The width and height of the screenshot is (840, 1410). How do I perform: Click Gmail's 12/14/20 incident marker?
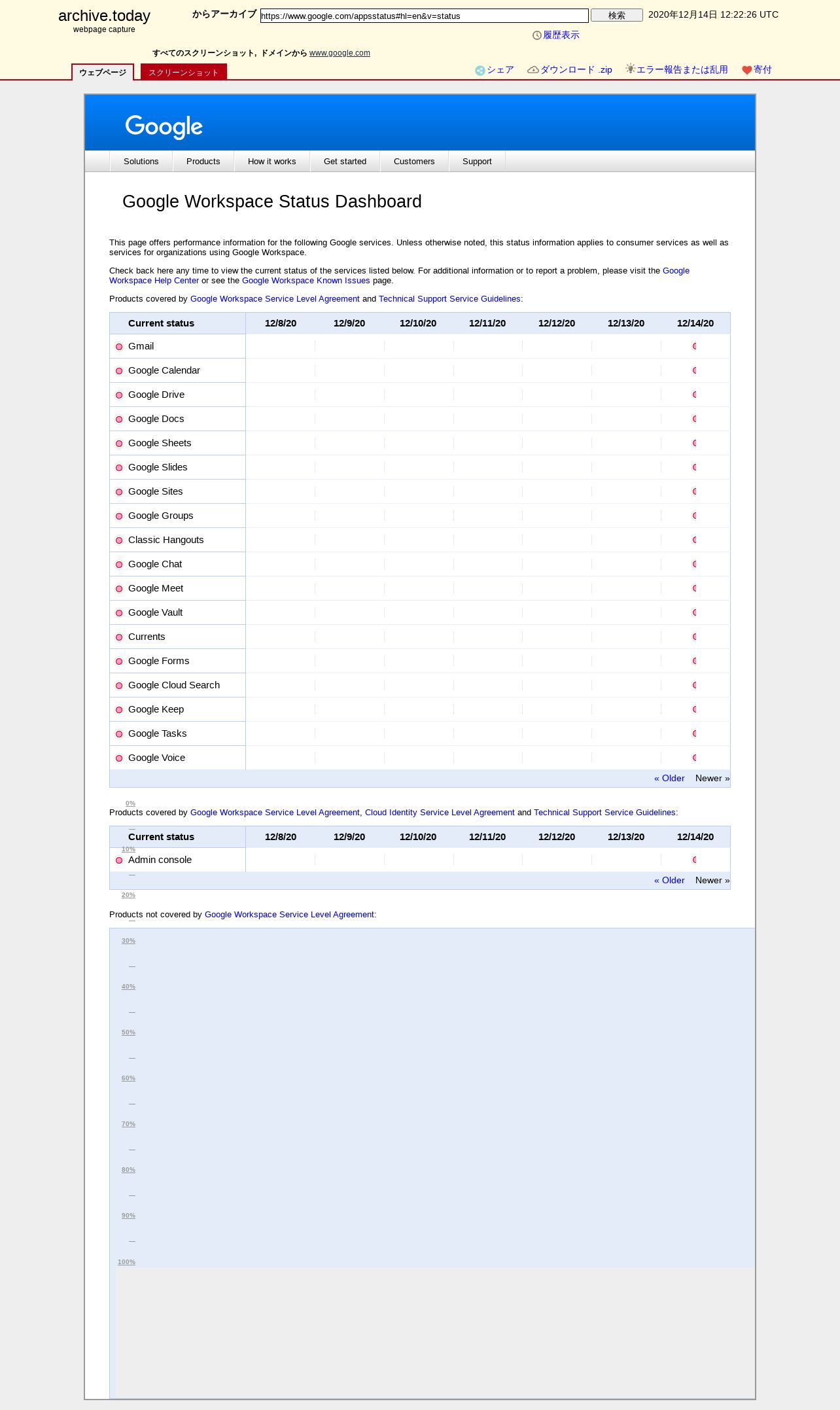click(x=694, y=346)
